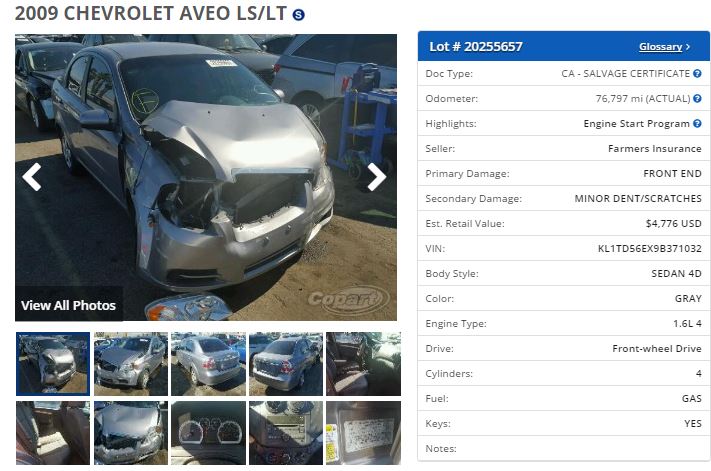The width and height of the screenshot is (711, 471).
Task: Select fifth thumbnail showing front seat interior
Action: coord(363,364)
